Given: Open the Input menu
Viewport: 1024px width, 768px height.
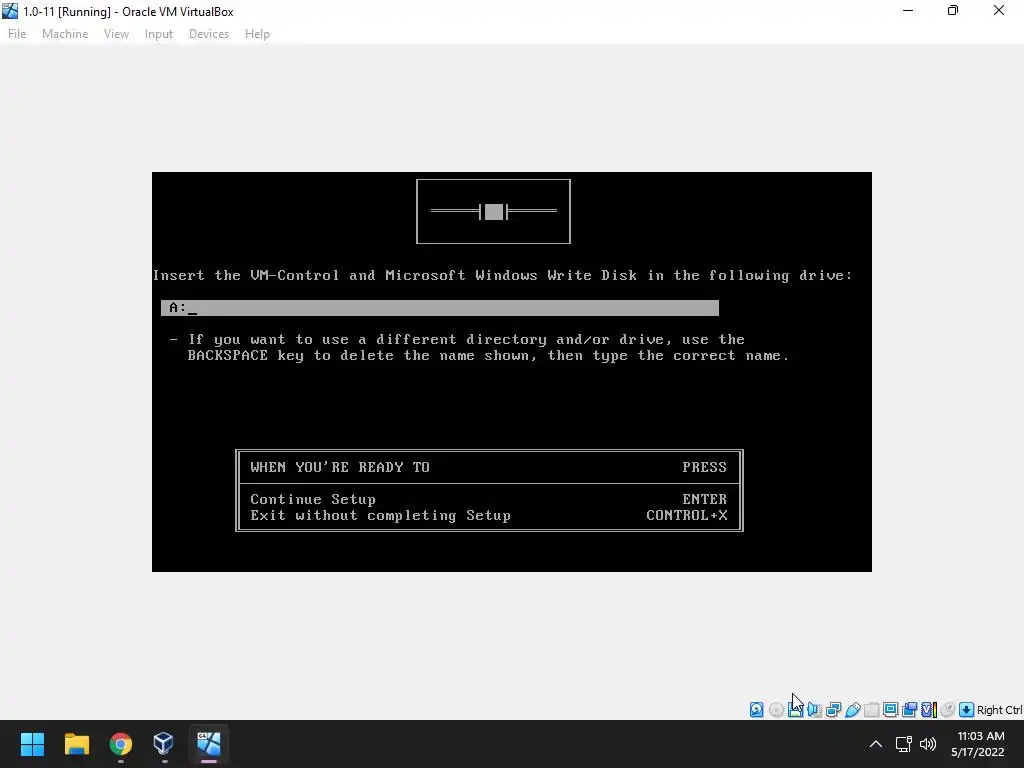Looking at the screenshot, I should pyautogui.click(x=159, y=34).
